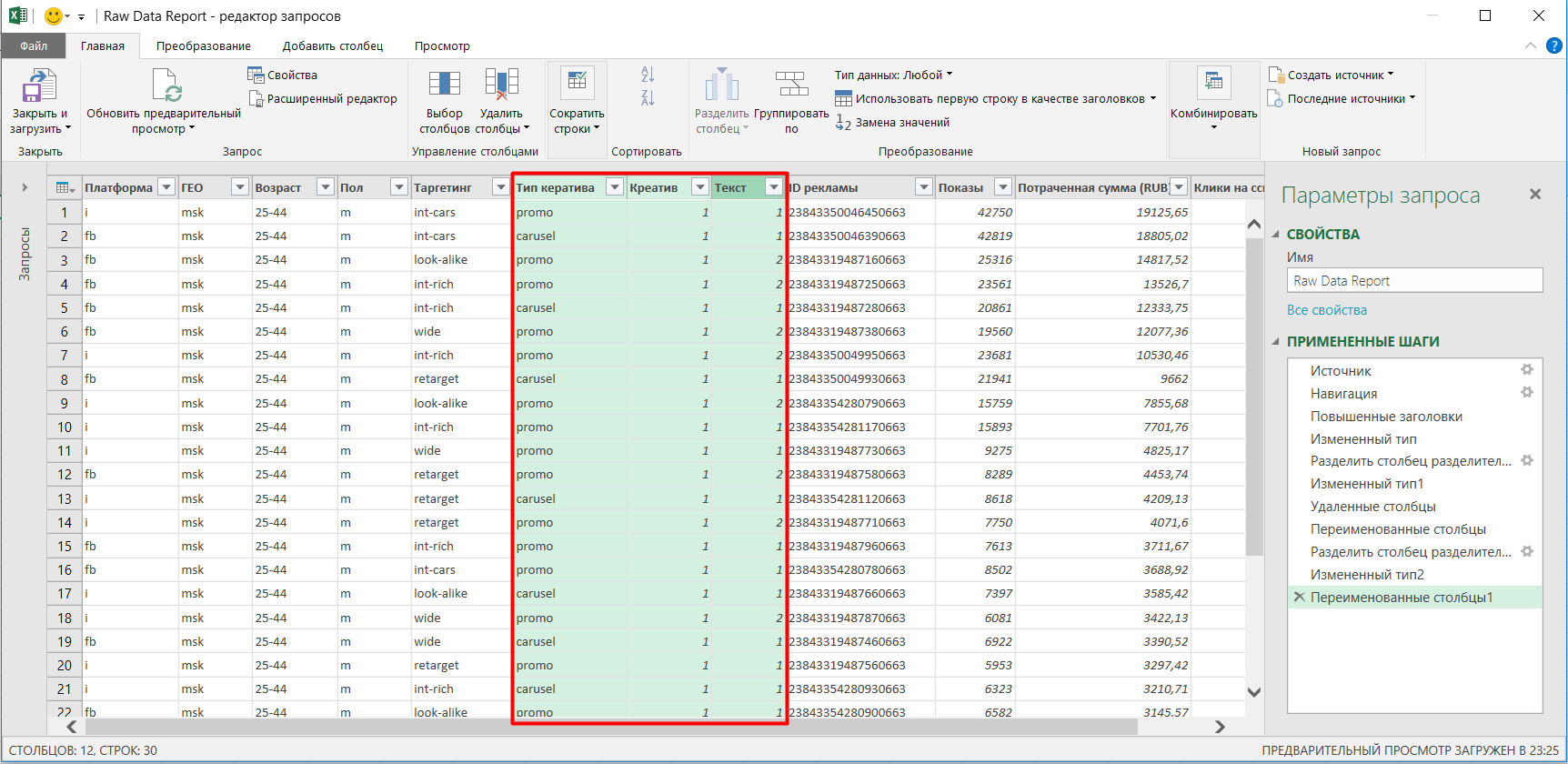Expand the Data Type (Тип данных) dropdown
The height and width of the screenshot is (764, 1568).
893,75
